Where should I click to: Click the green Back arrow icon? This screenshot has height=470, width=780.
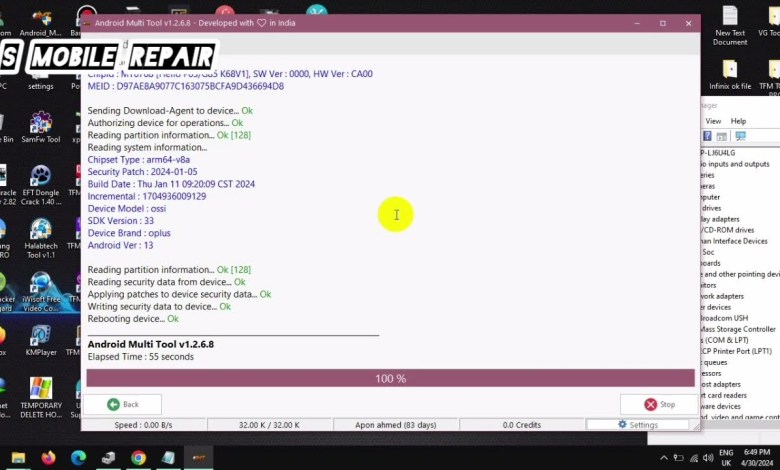(x=113, y=404)
